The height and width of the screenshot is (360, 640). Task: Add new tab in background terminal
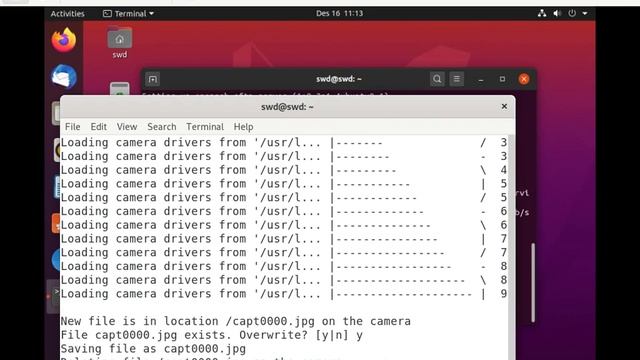pos(153,79)
